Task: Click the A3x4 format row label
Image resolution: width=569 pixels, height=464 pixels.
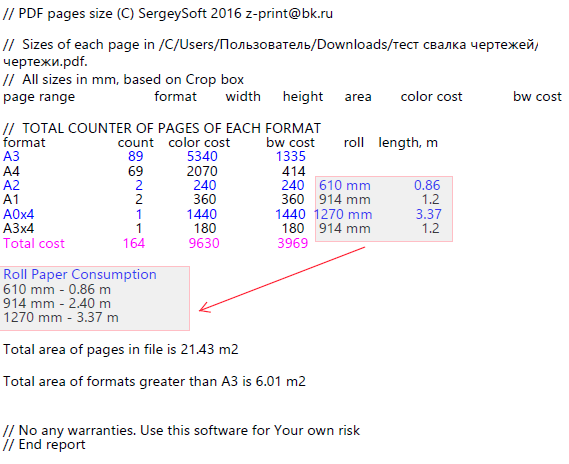Action: click(x=19, y=229)
